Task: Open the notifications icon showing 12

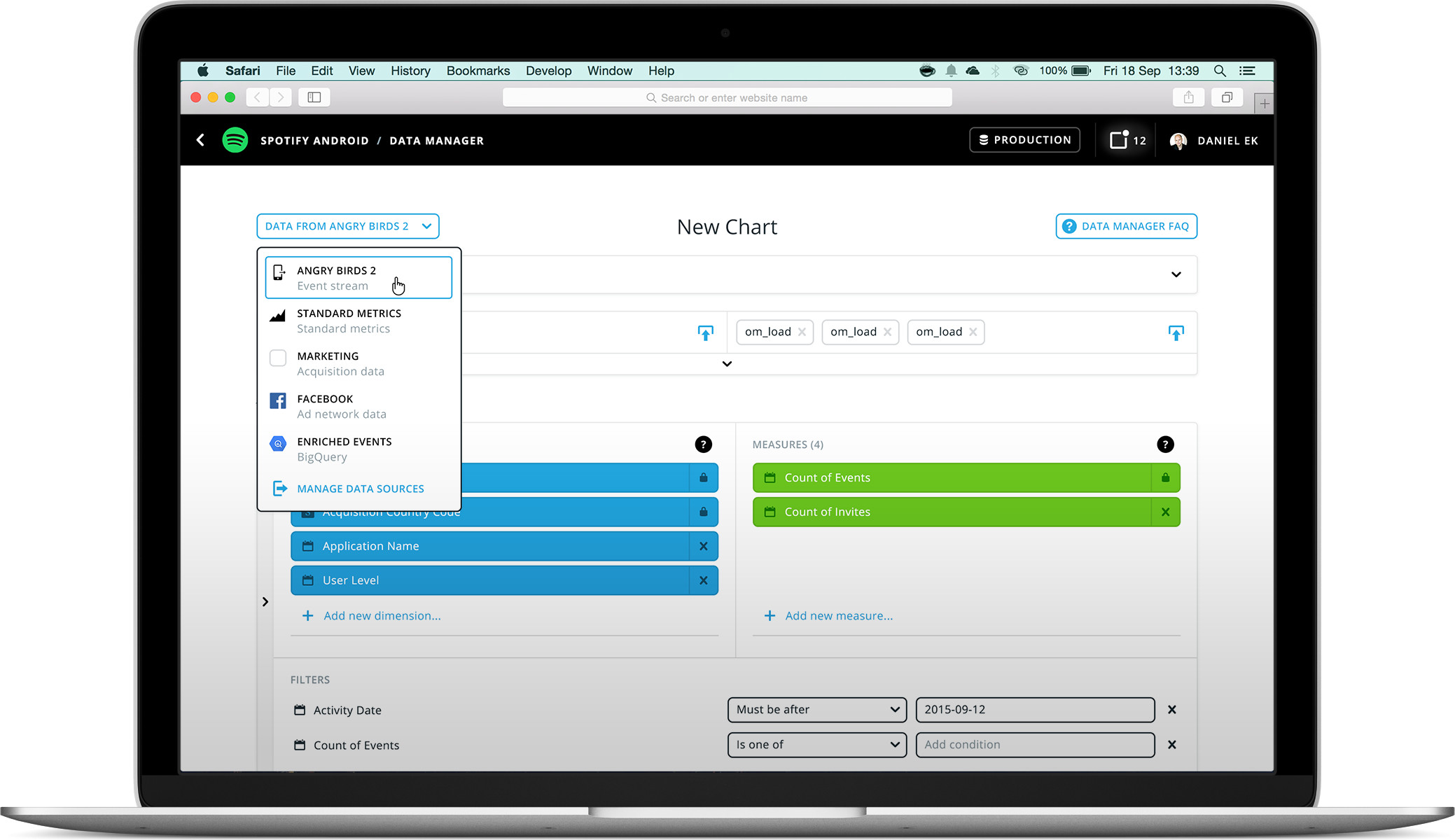Action: (x=1127, y=140)
